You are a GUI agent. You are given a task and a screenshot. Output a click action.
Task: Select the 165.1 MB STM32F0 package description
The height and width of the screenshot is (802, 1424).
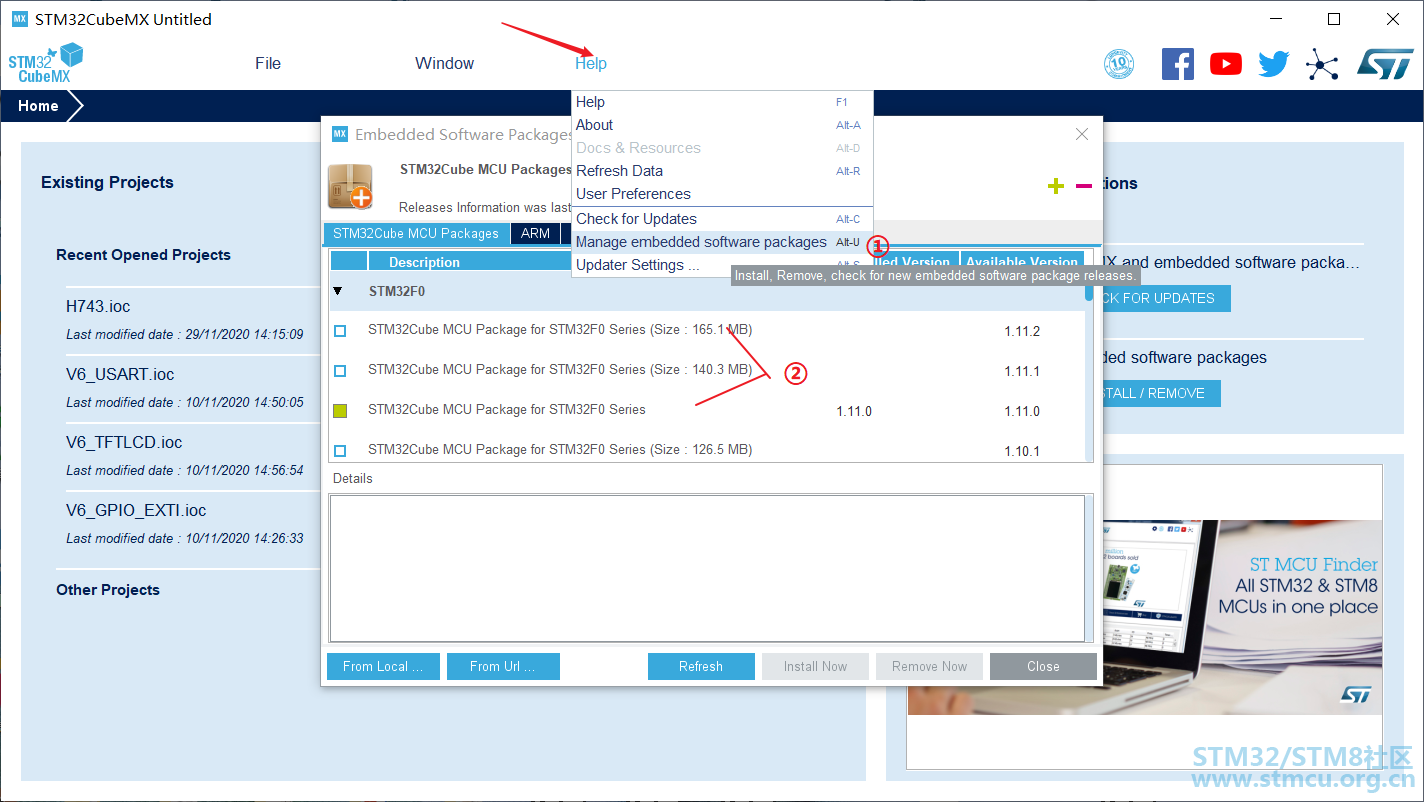click(560, 329)
